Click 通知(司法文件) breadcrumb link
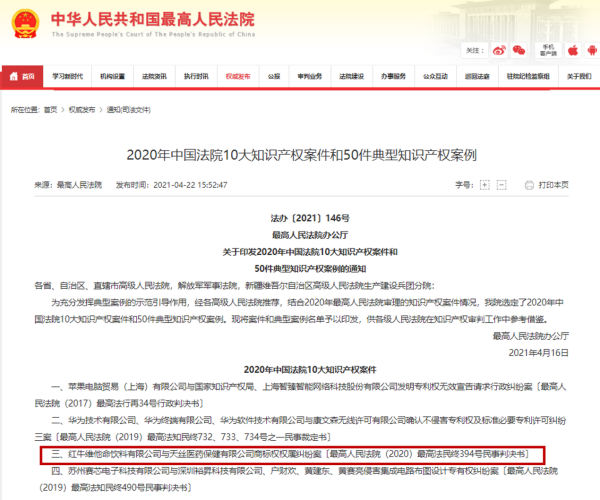 point(130,109)
